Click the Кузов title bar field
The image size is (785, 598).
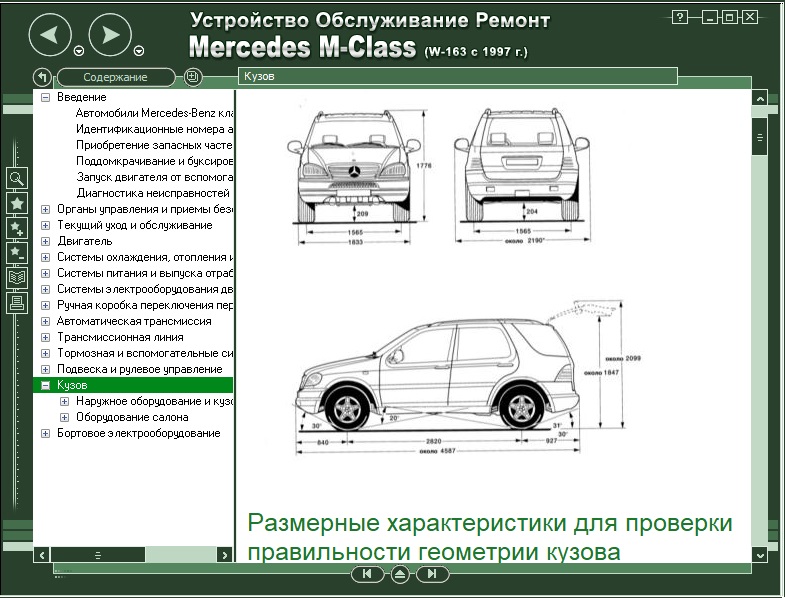[458, 76]
